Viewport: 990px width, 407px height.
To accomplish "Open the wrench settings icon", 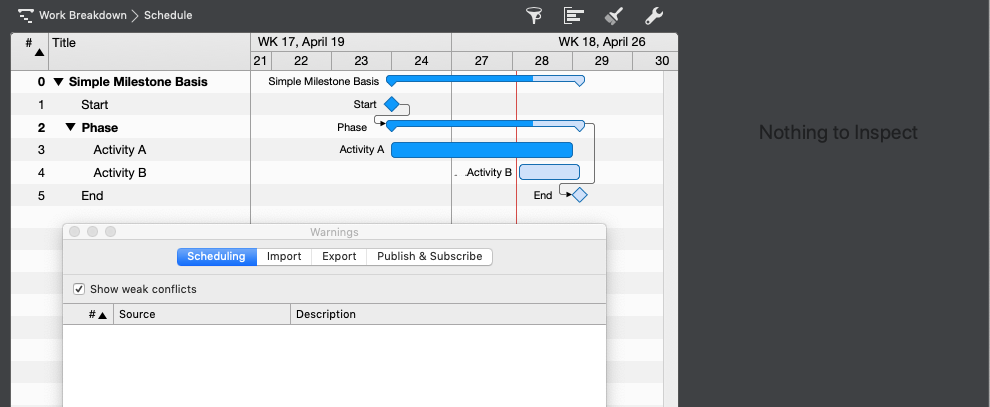I will (653, 15).
